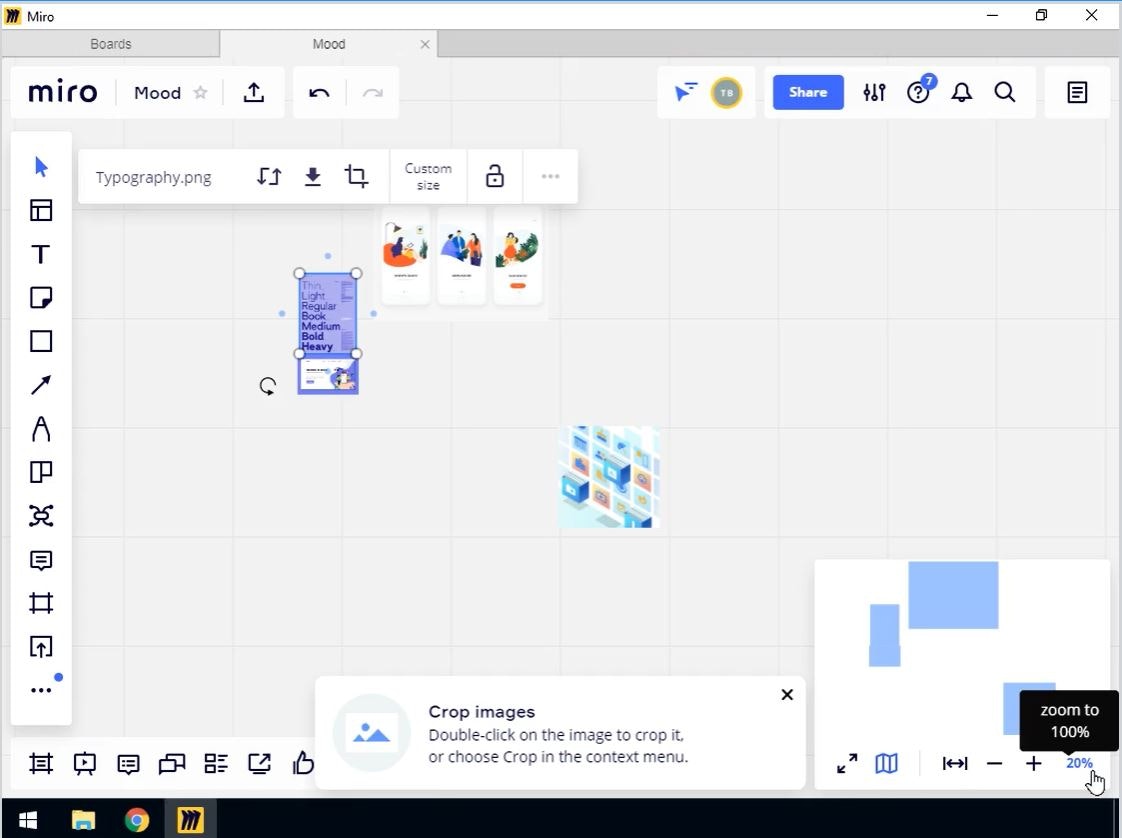Select the Text tool

pos(41,254)
